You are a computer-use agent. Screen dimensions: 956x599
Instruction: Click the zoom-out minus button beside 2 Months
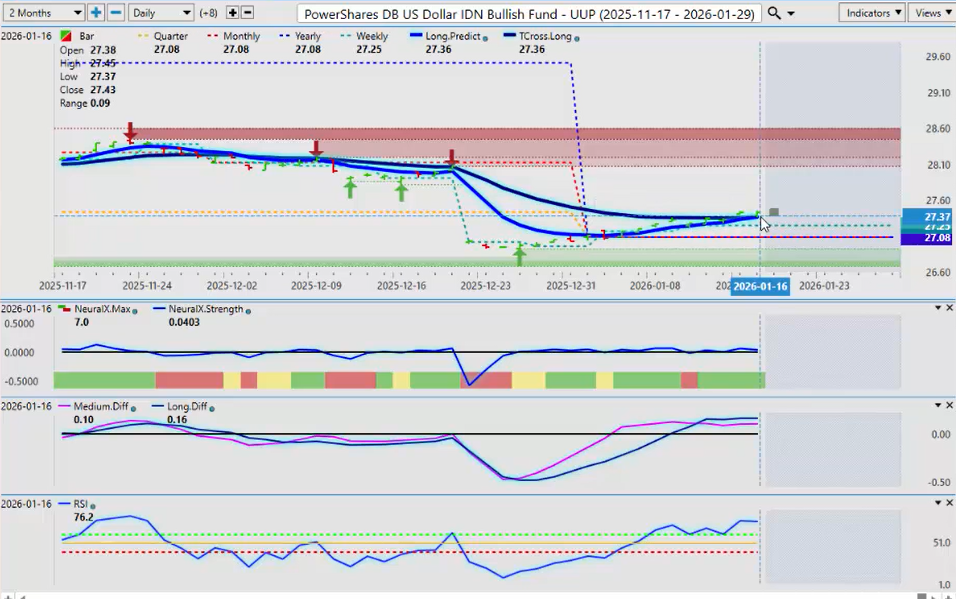point(115,13)
